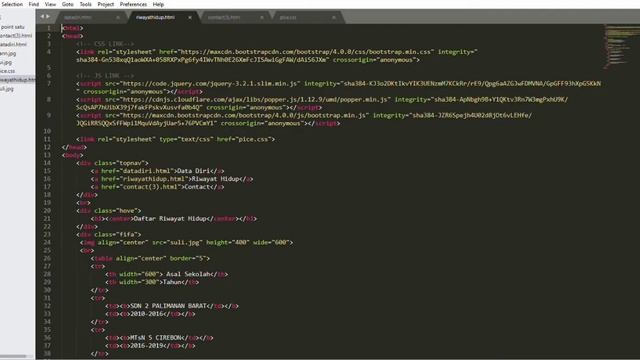Click line number 4 in the gutter
The width and height of the screenshot is (640, 360).
(x=49, y=52)
